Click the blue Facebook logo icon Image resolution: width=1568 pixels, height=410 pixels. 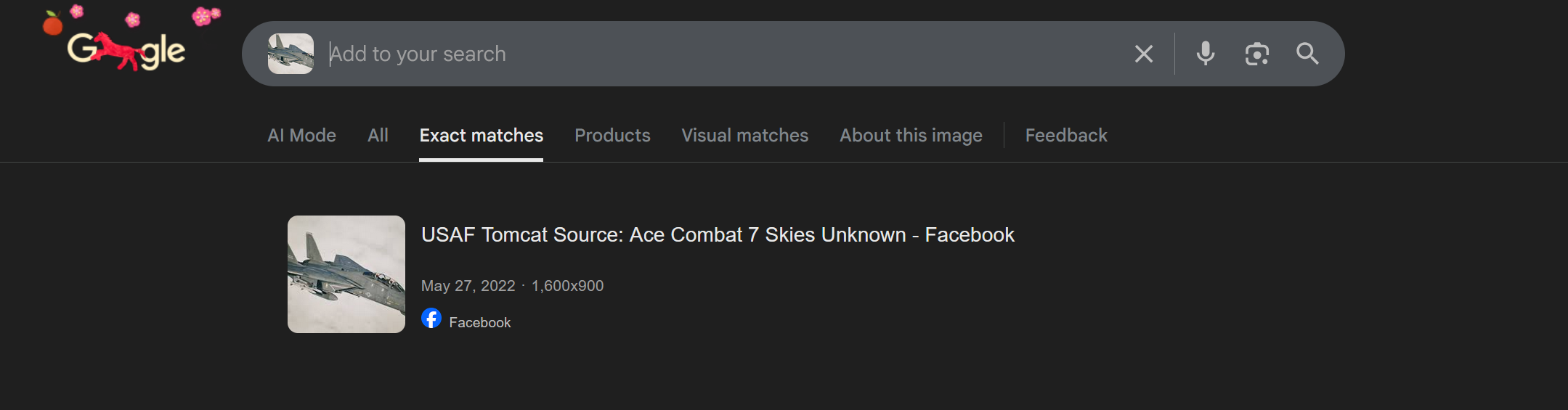click(431, 319)
